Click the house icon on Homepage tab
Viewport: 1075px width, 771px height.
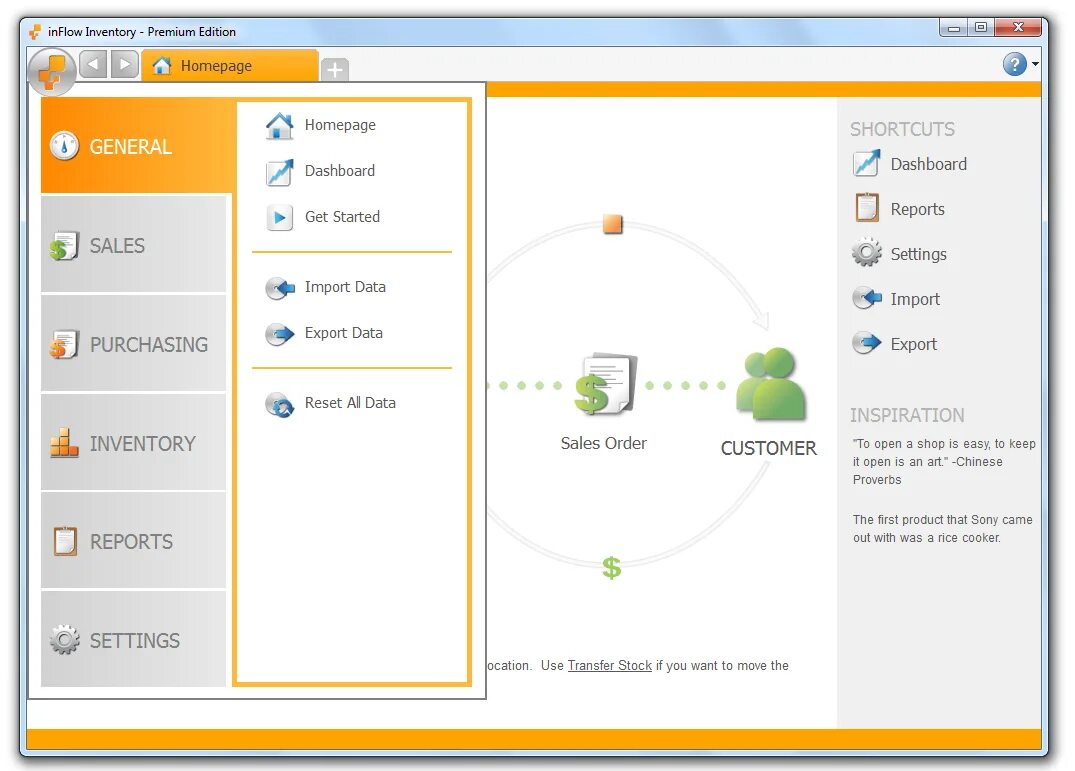coord(162,65)
